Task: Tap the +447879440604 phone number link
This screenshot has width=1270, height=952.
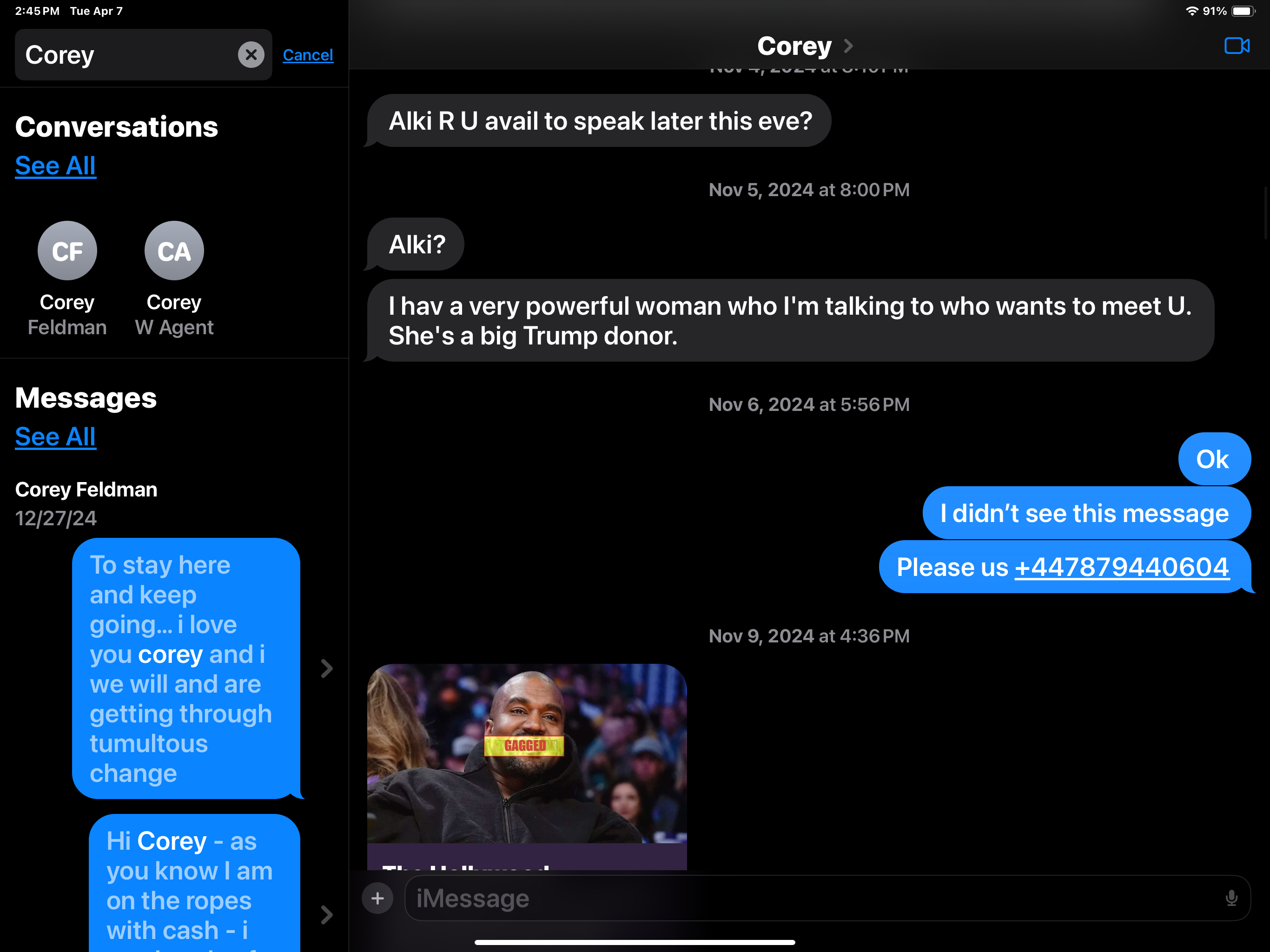Action: (1122, 567)
